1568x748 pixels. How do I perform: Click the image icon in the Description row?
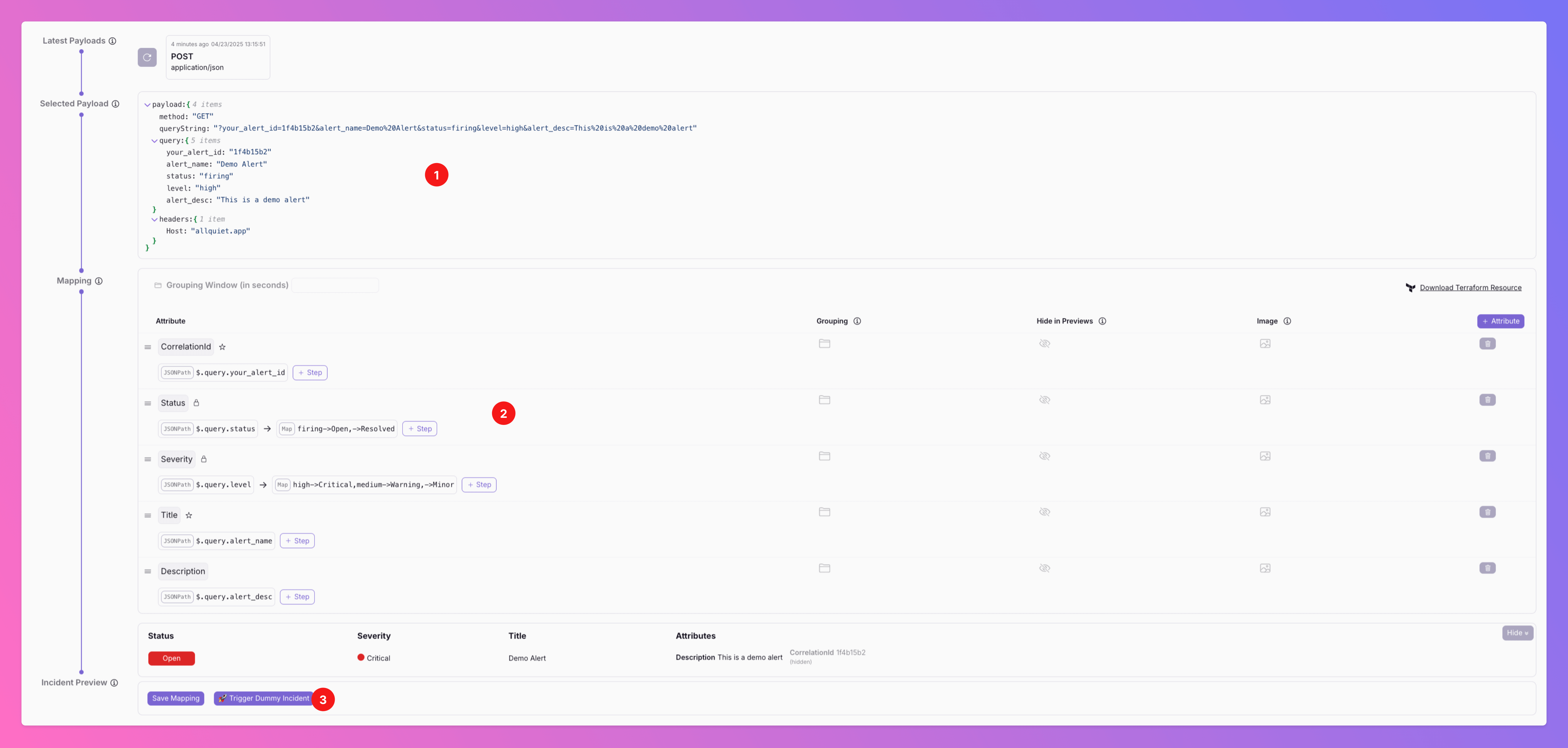pos(1265,568)
